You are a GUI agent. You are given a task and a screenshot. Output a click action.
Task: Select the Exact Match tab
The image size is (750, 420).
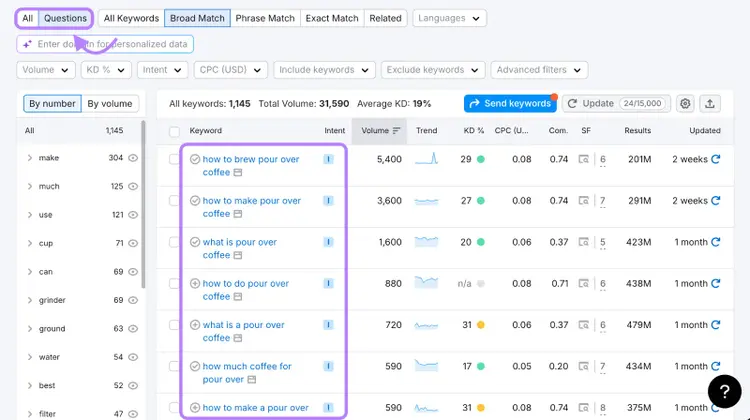click(332, 18)
